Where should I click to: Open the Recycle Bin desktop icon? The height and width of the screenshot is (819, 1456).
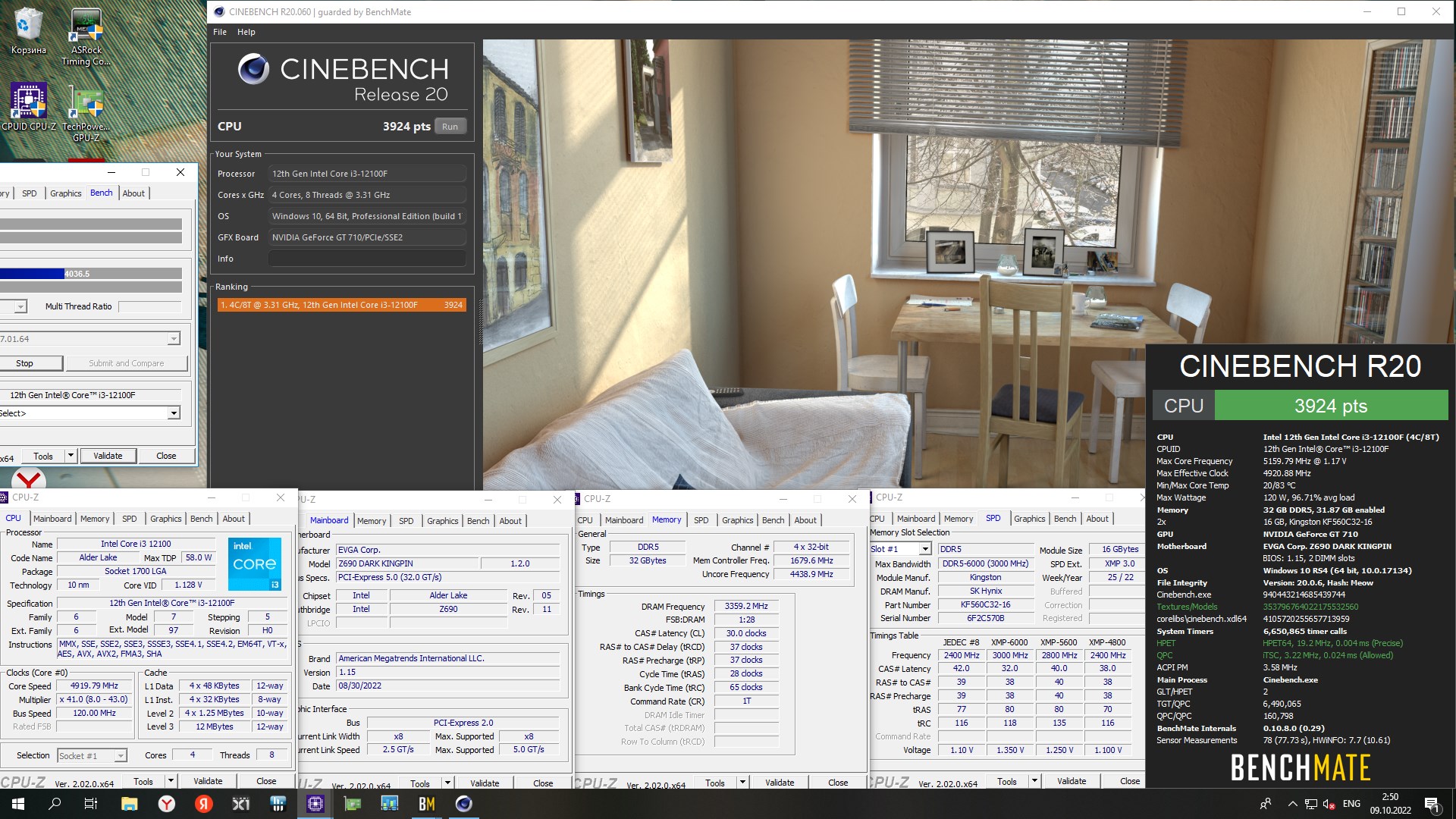28,32
